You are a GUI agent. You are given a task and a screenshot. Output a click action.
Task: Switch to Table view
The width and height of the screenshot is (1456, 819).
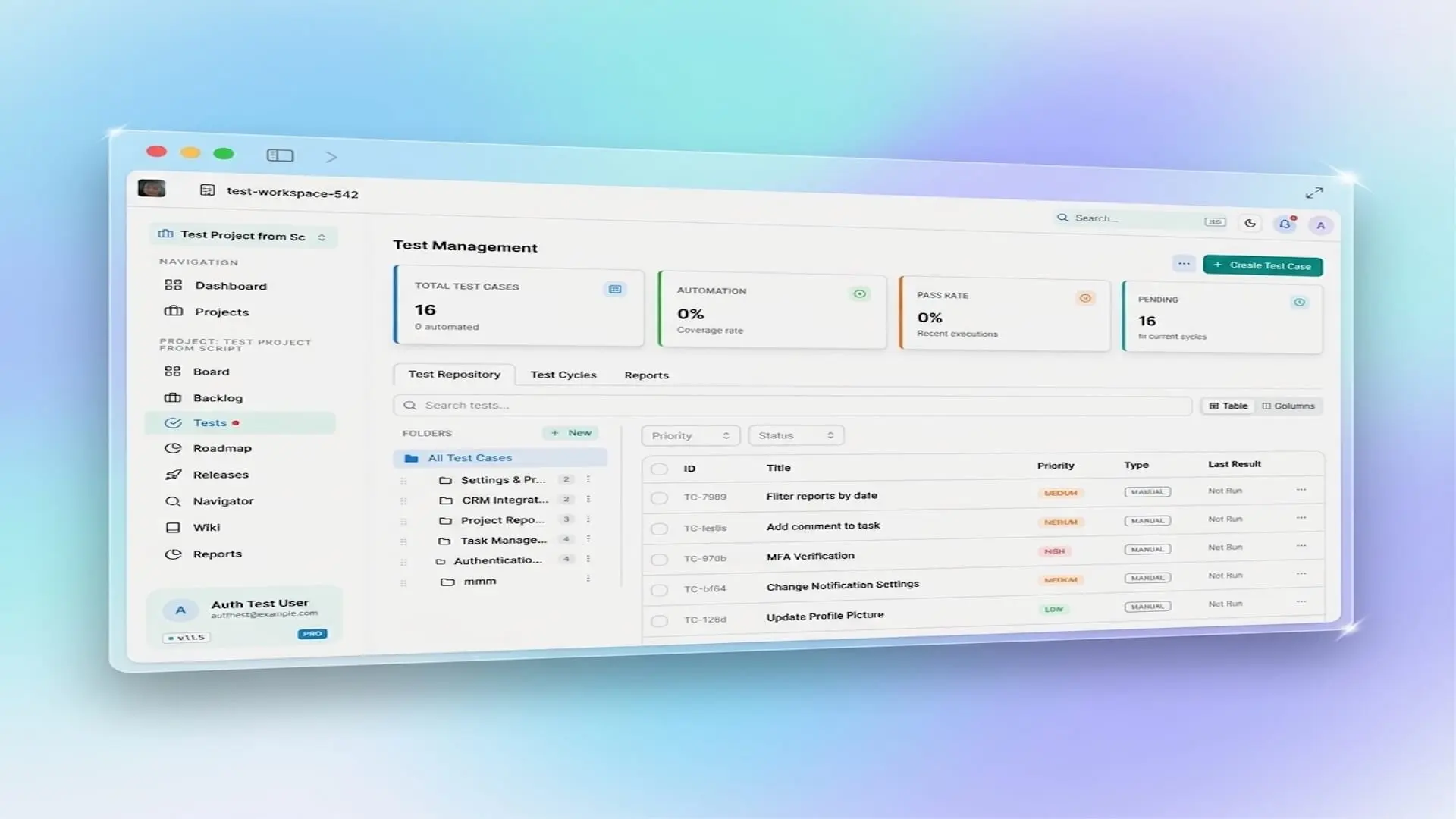click(x=1228, y=406)
